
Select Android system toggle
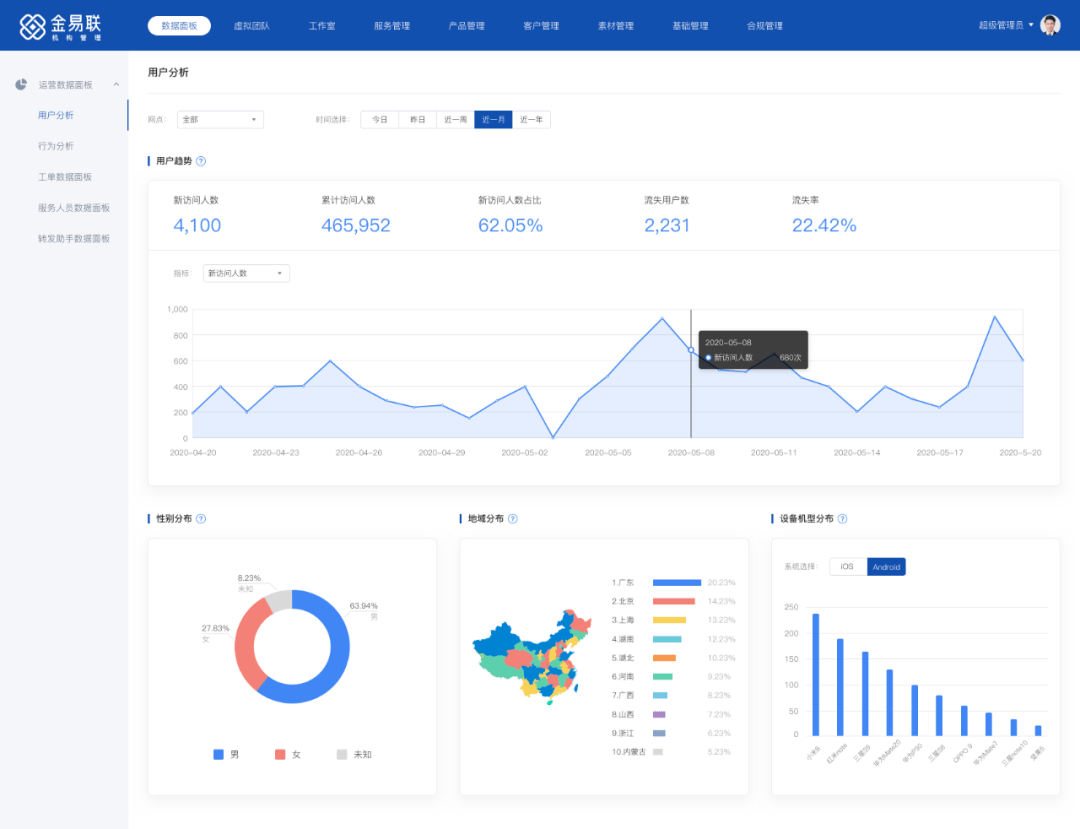tap(886, 567)
